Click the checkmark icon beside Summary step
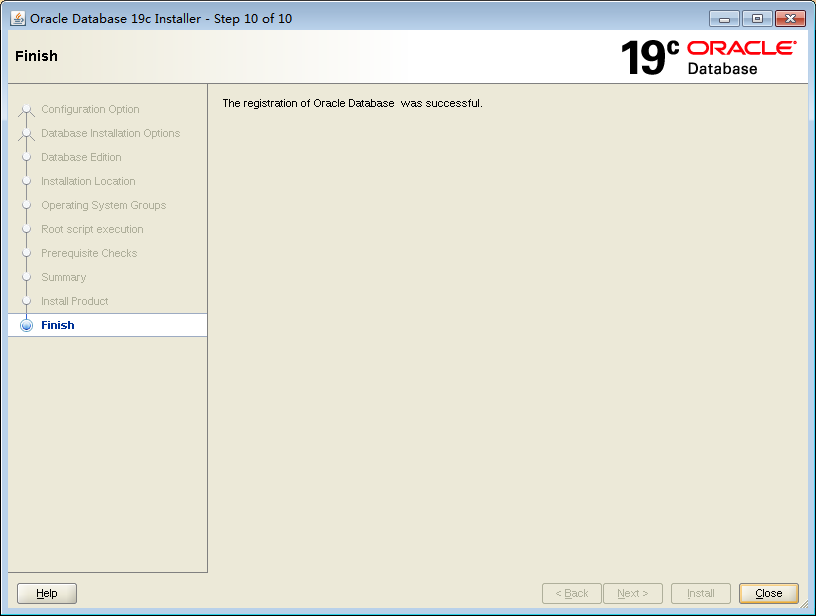 (25, 277)
